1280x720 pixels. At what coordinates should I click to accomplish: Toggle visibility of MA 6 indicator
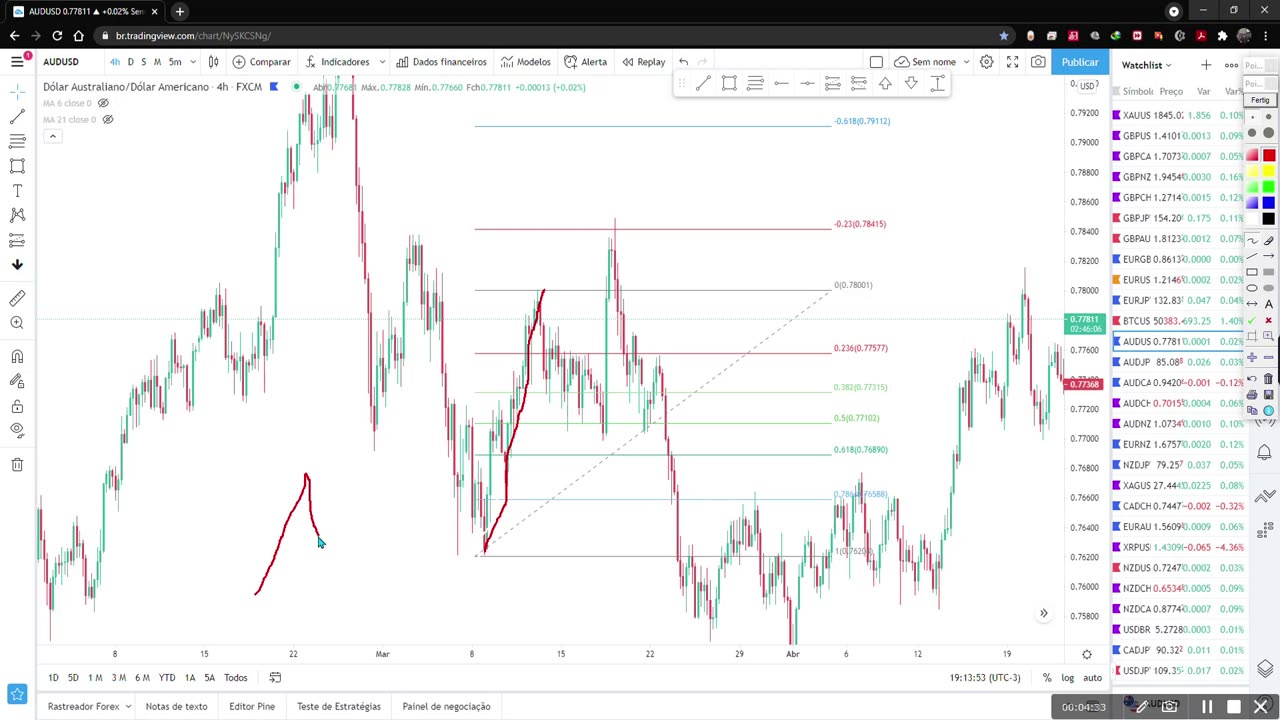[x=103, y=103]
